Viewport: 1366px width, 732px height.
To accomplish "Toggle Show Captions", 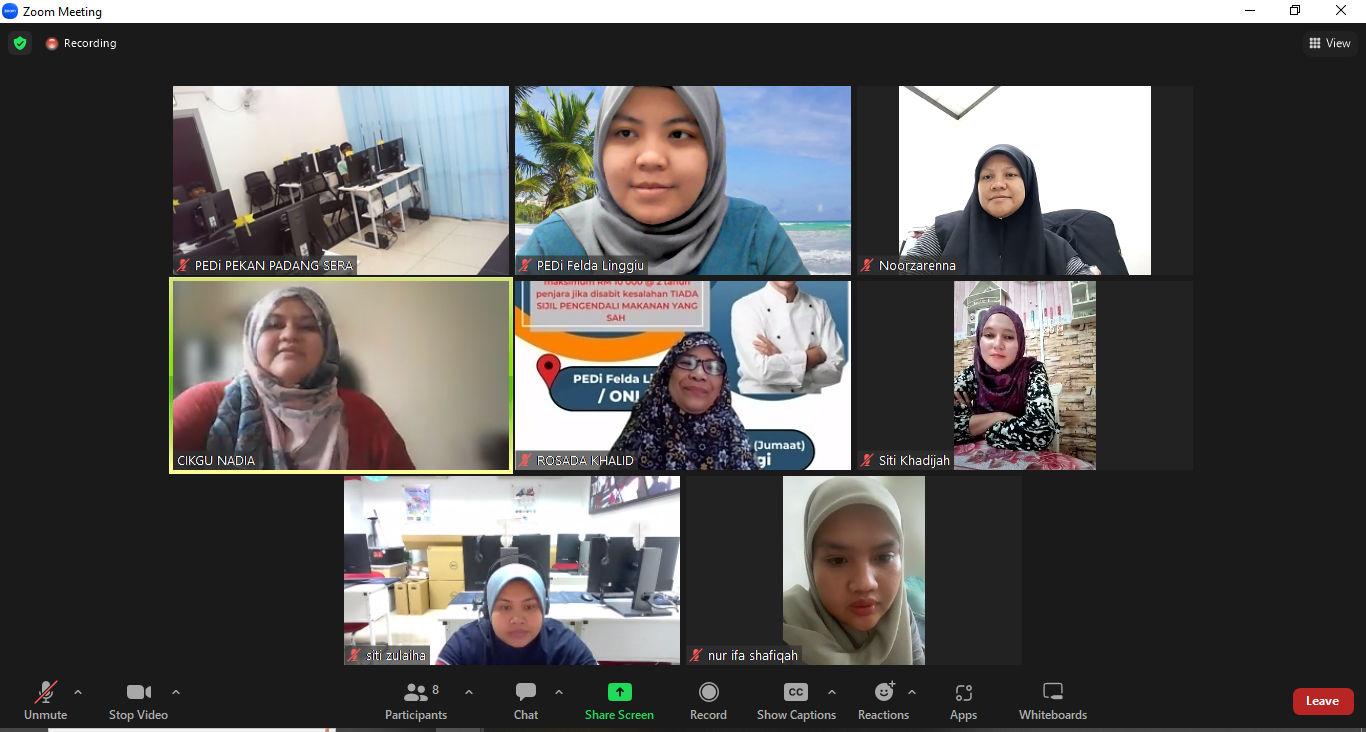I will pos(796,693).
